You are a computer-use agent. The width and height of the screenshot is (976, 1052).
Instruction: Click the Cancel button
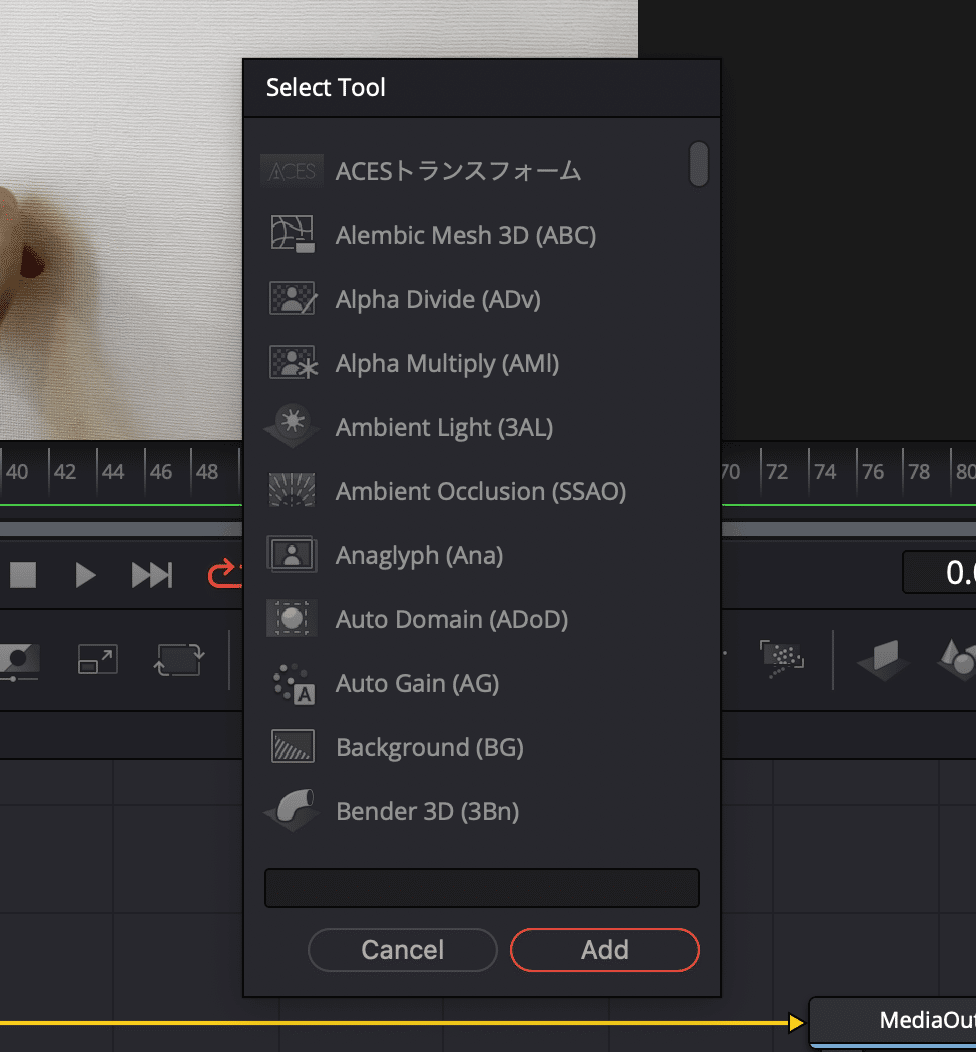[402, 949]
